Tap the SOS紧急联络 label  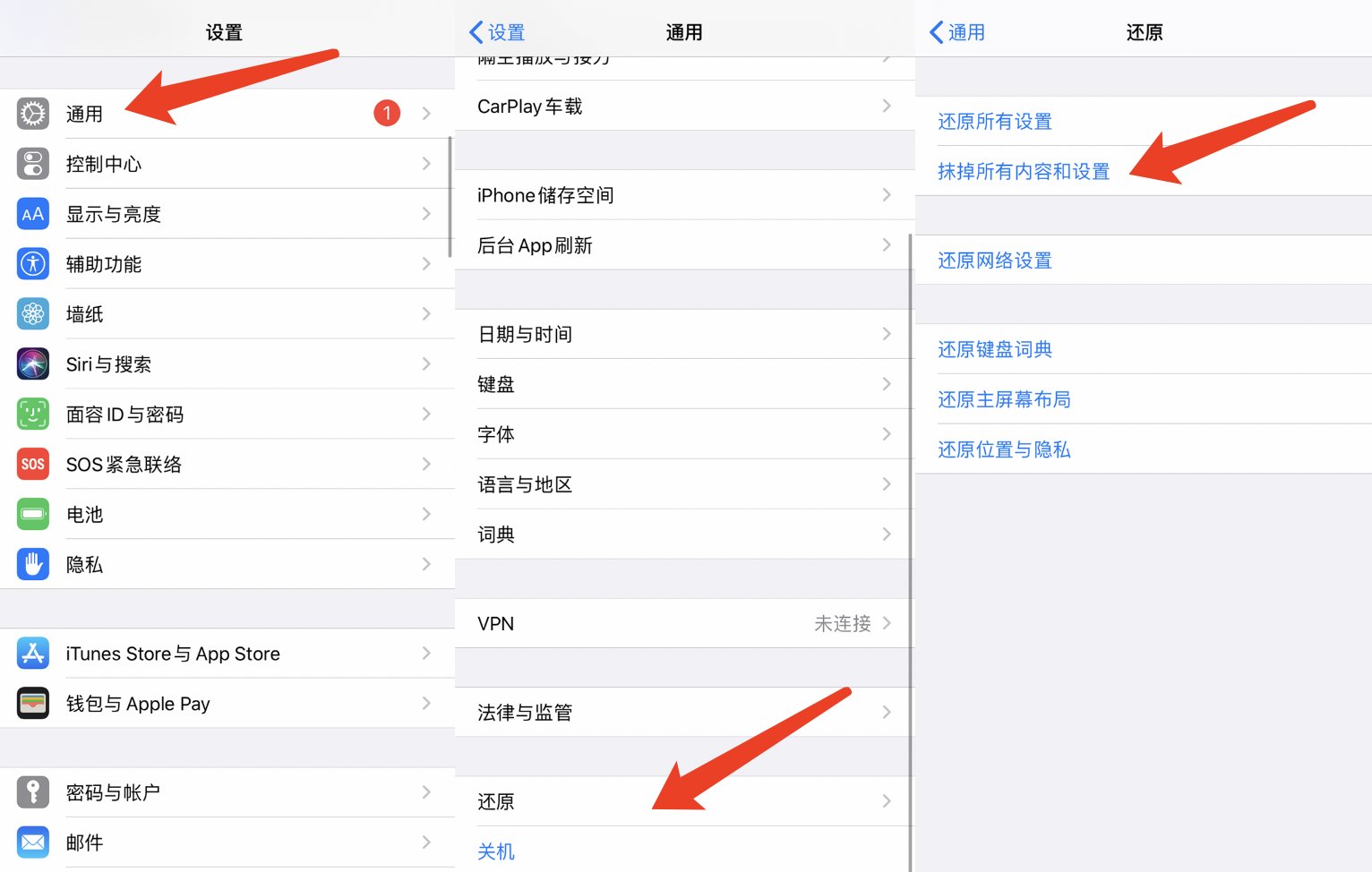click(124, 465)
